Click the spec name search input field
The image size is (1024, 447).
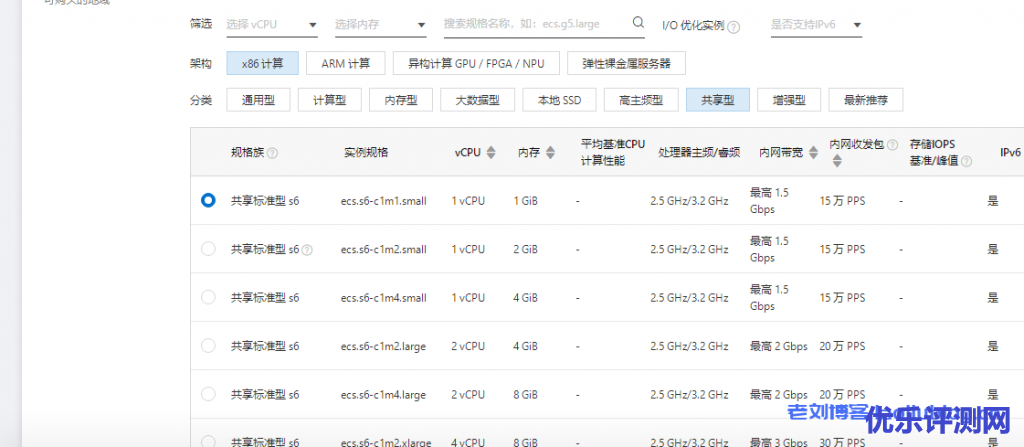pos(534,24)
